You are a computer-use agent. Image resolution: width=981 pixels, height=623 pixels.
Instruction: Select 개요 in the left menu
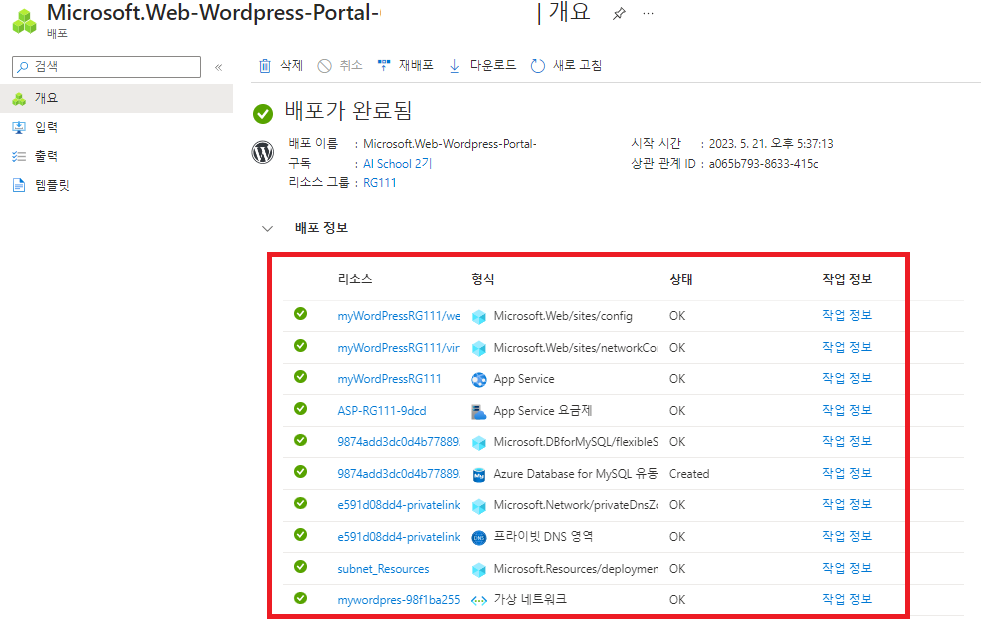(116, 98)
